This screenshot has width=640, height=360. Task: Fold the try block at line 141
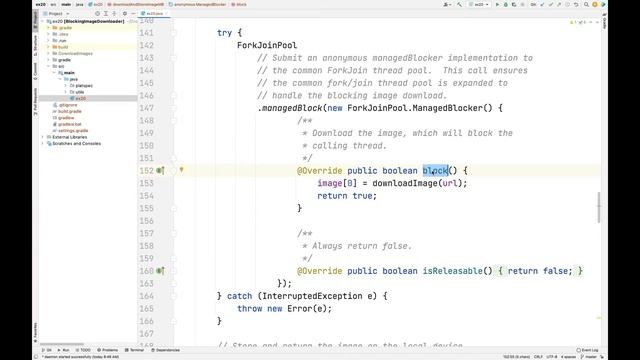[173, 33]
